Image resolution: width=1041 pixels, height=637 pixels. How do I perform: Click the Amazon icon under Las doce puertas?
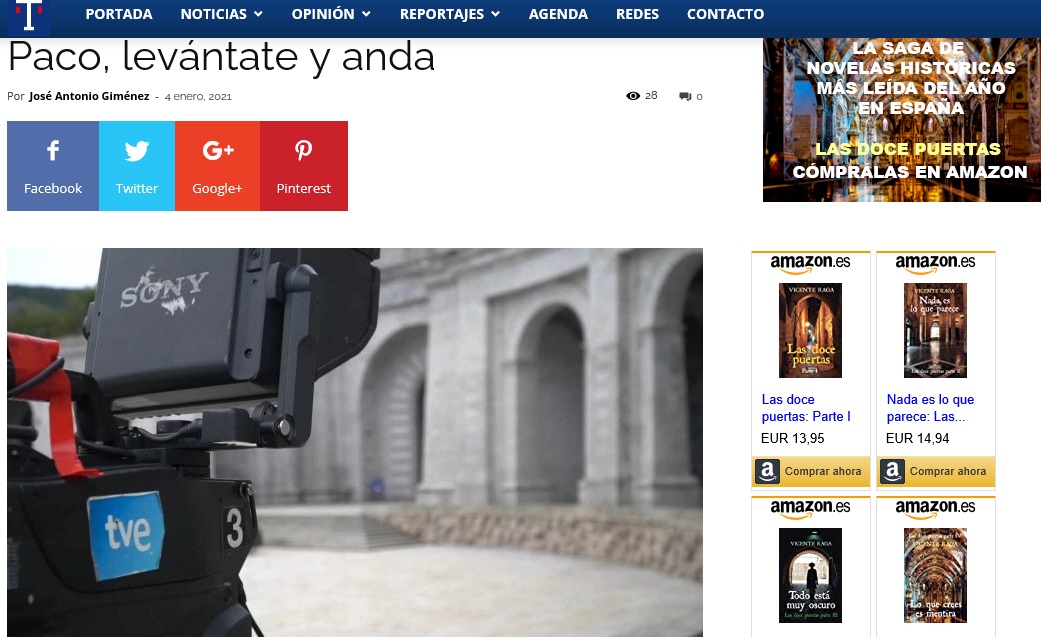click(767, 472)
